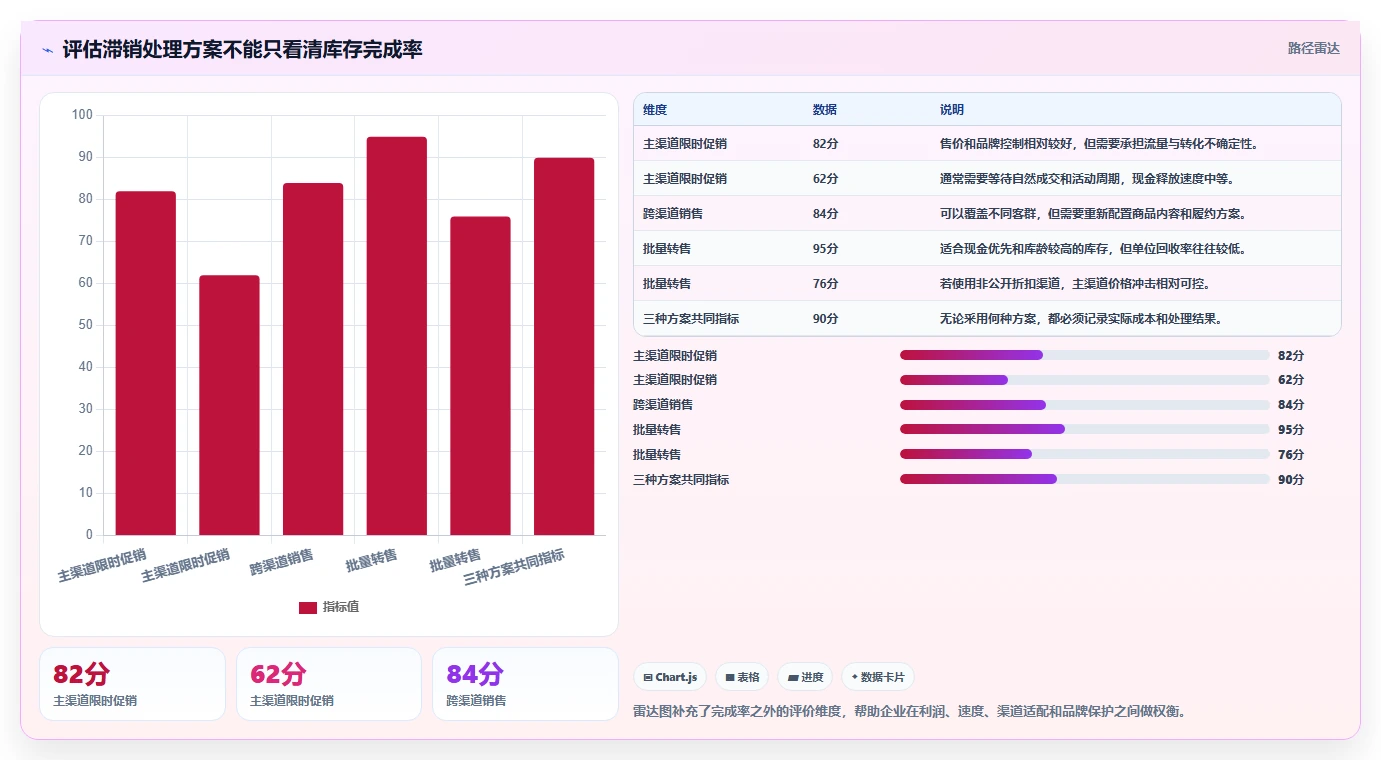
Task: Select the tallest chart bar at 95
Action: click(x=397, y=336)
